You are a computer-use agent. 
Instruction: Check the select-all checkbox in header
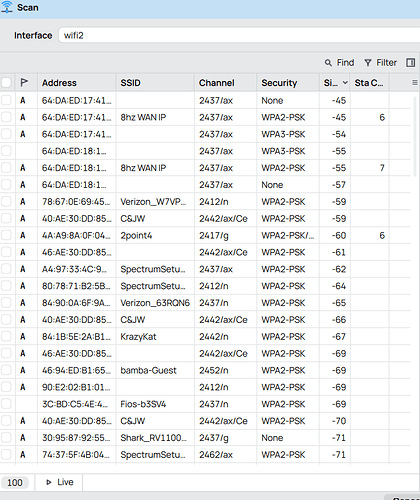click(6, 82)
